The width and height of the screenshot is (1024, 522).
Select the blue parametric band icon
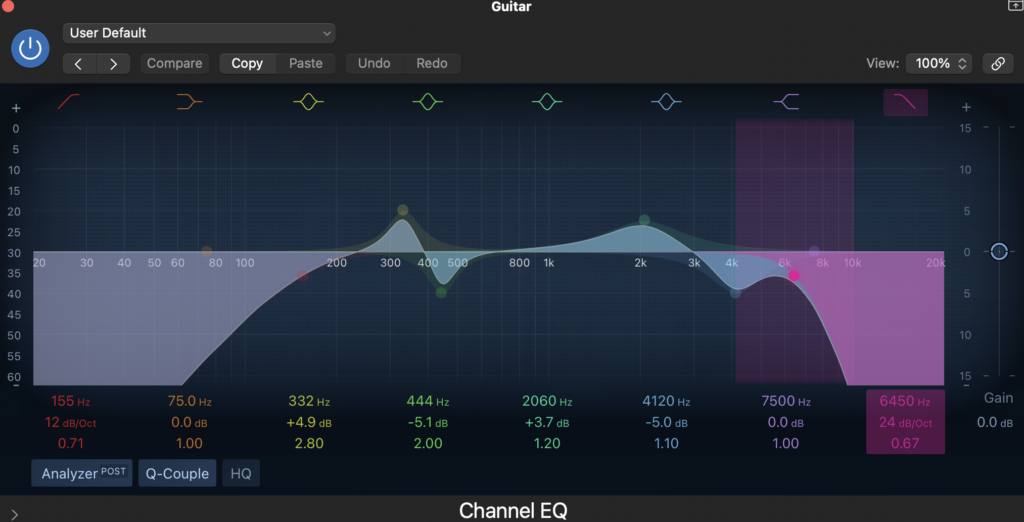coord(666,102)
